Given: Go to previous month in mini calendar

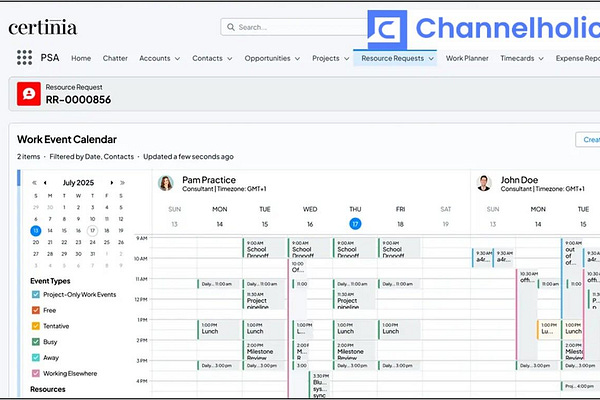Looking at the screenshot, I should 45,183.
